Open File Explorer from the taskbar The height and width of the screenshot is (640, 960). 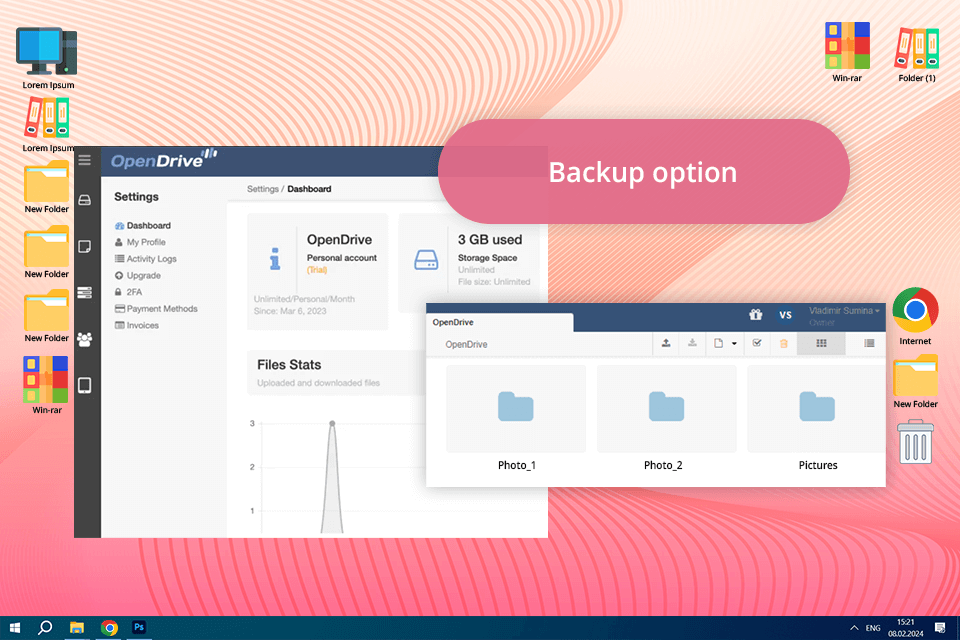coord(77,628)
